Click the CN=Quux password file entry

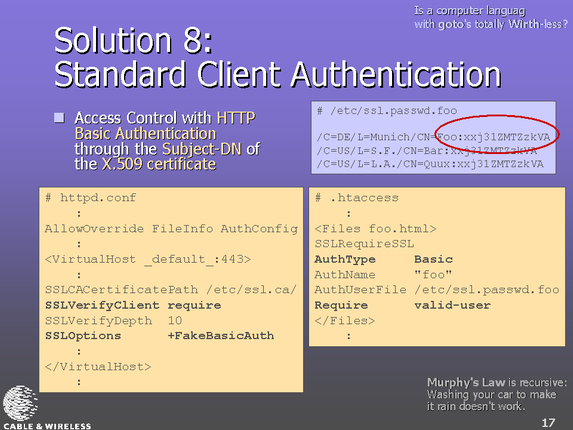[x=430, y=164]
